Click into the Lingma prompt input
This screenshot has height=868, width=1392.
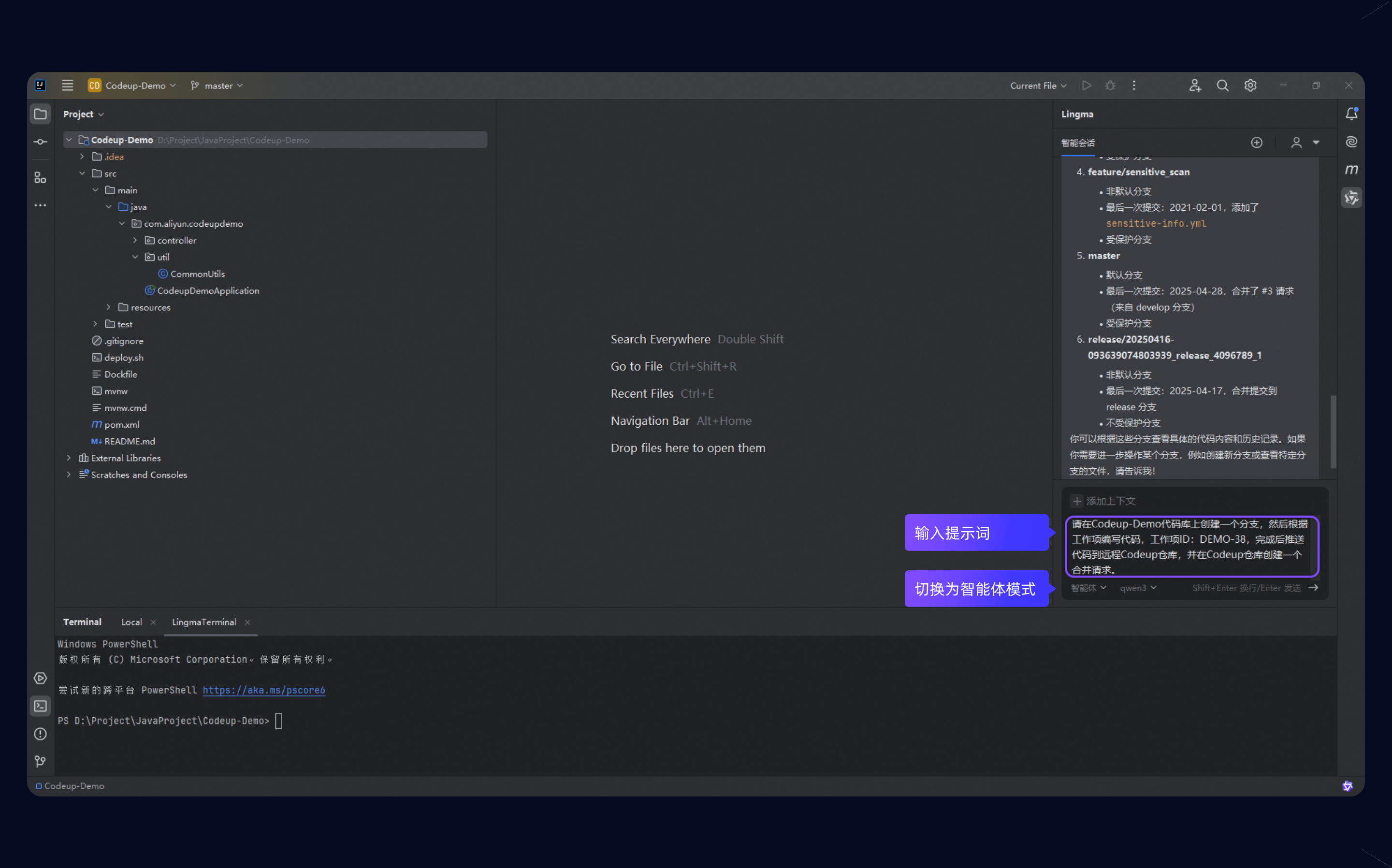coord(1192,547)
